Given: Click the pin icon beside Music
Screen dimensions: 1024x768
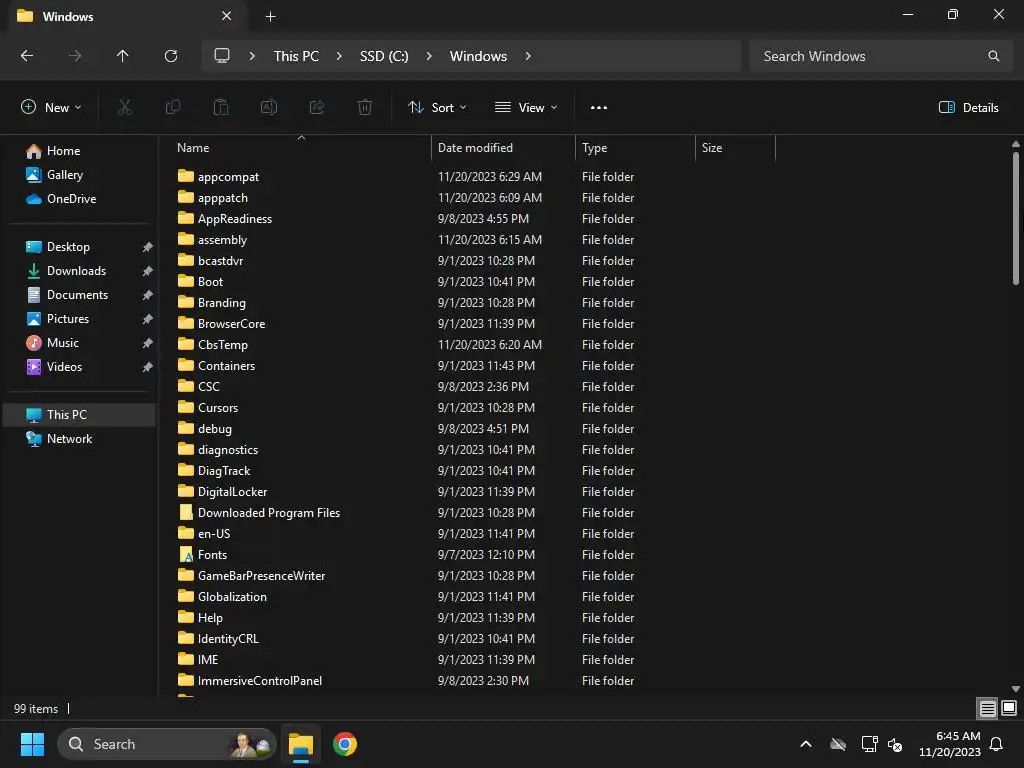Looking at the screenshot, I should (x=148, y=343).
